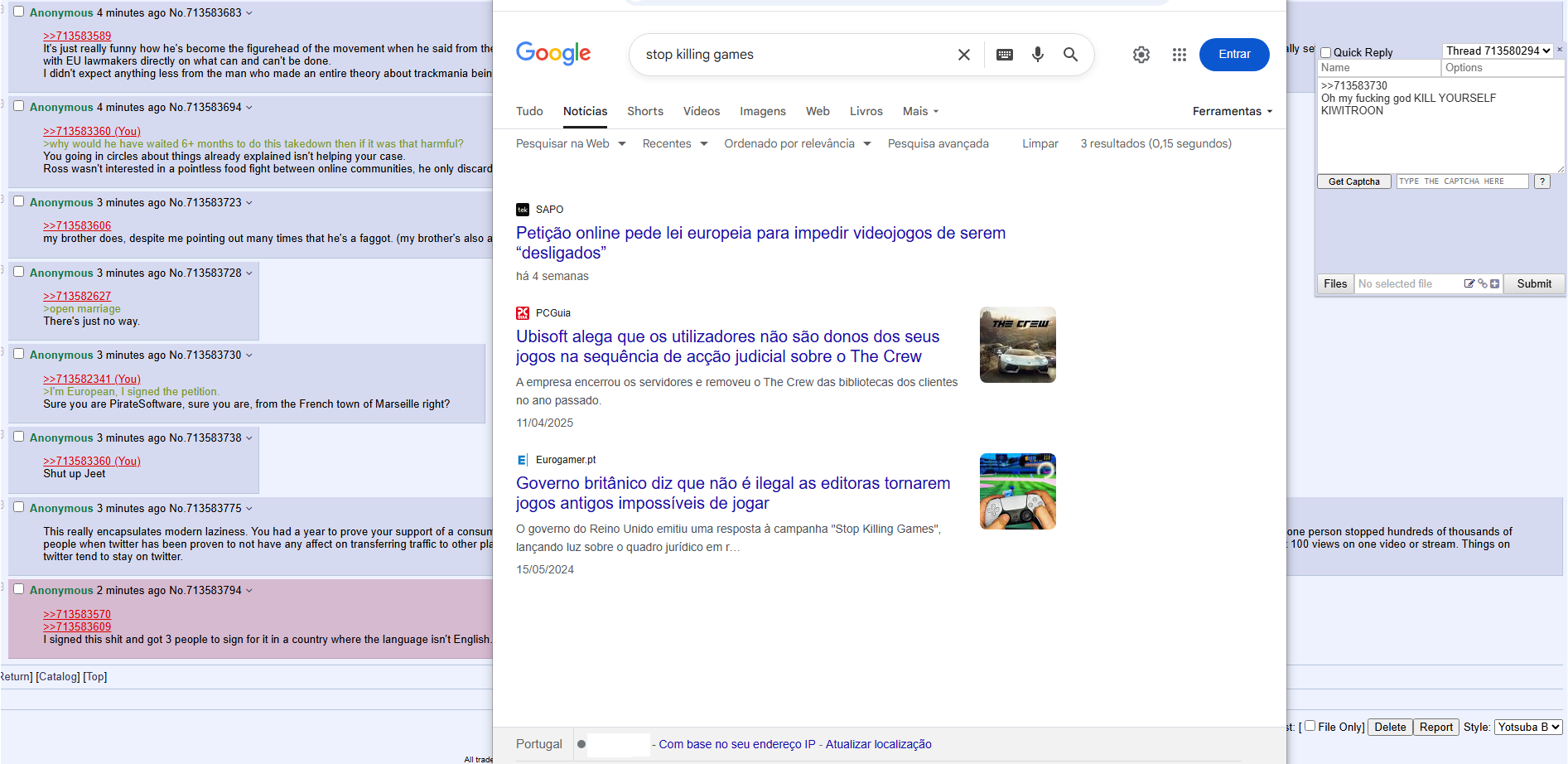Tick the checkbox for post No.713583683

(19, 12)
